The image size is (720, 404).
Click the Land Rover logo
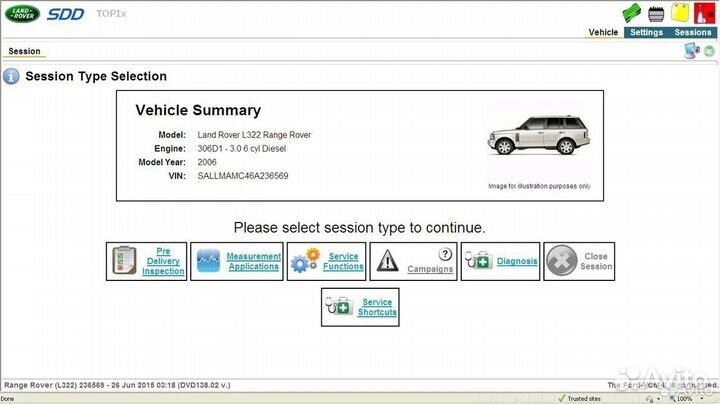(x=22, y=15)
